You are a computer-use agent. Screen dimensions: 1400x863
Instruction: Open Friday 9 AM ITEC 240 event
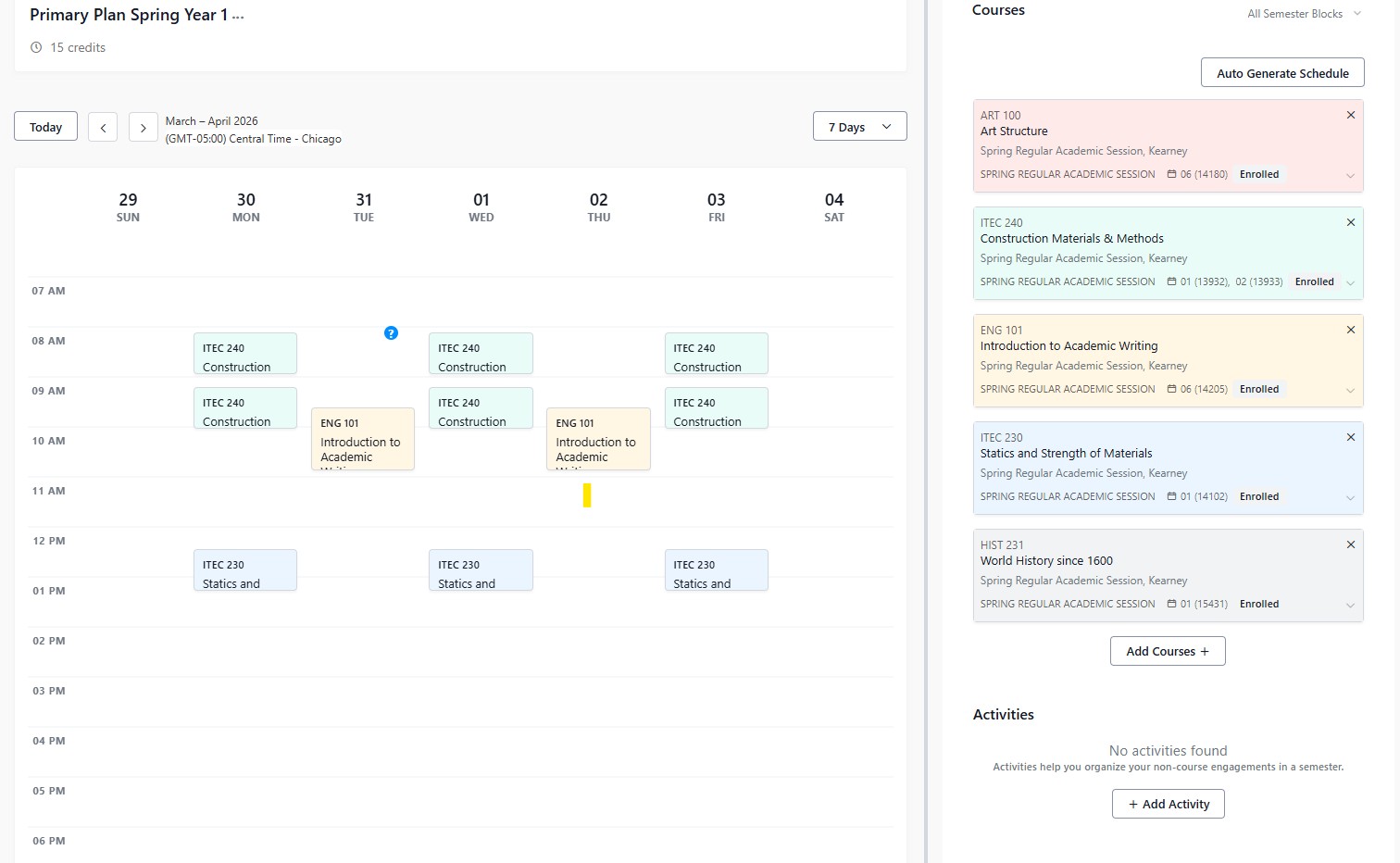(716, 408)
